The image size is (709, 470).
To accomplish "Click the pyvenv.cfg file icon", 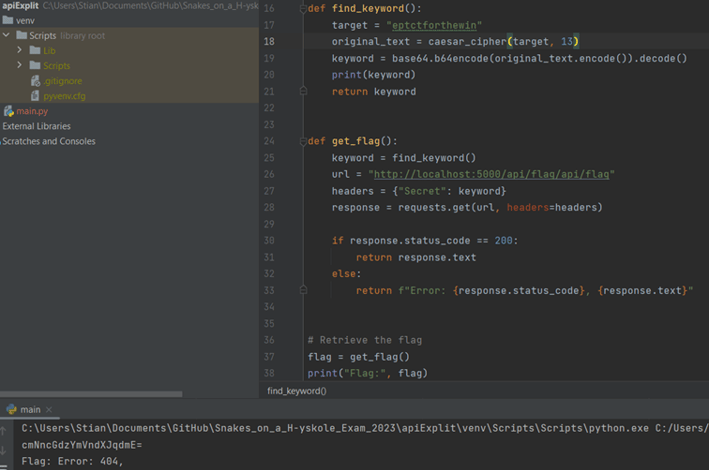I will (35, 95).
